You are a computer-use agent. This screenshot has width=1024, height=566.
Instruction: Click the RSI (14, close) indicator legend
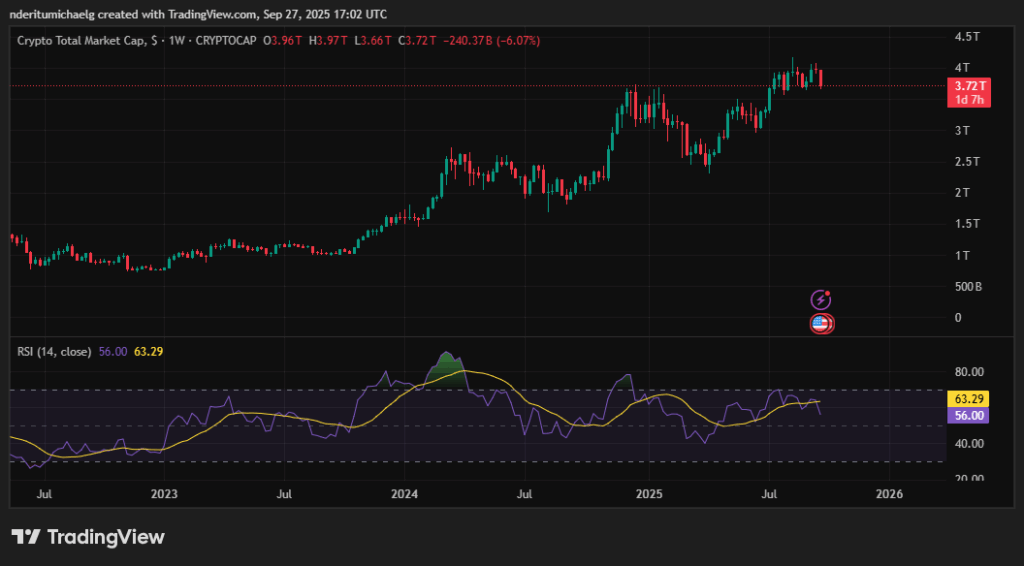point(55,352)
